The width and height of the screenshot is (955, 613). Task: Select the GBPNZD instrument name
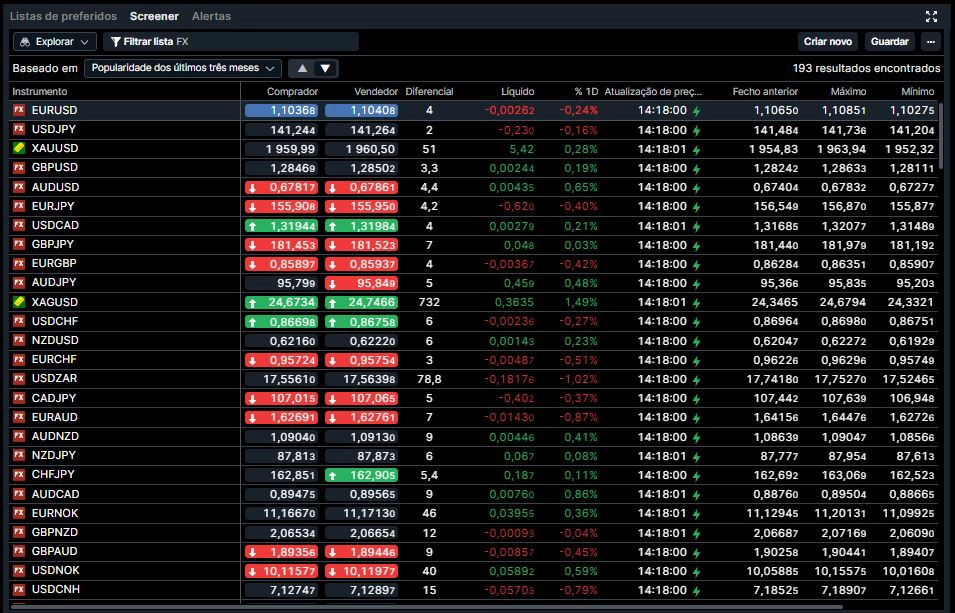tap(55, 532)
